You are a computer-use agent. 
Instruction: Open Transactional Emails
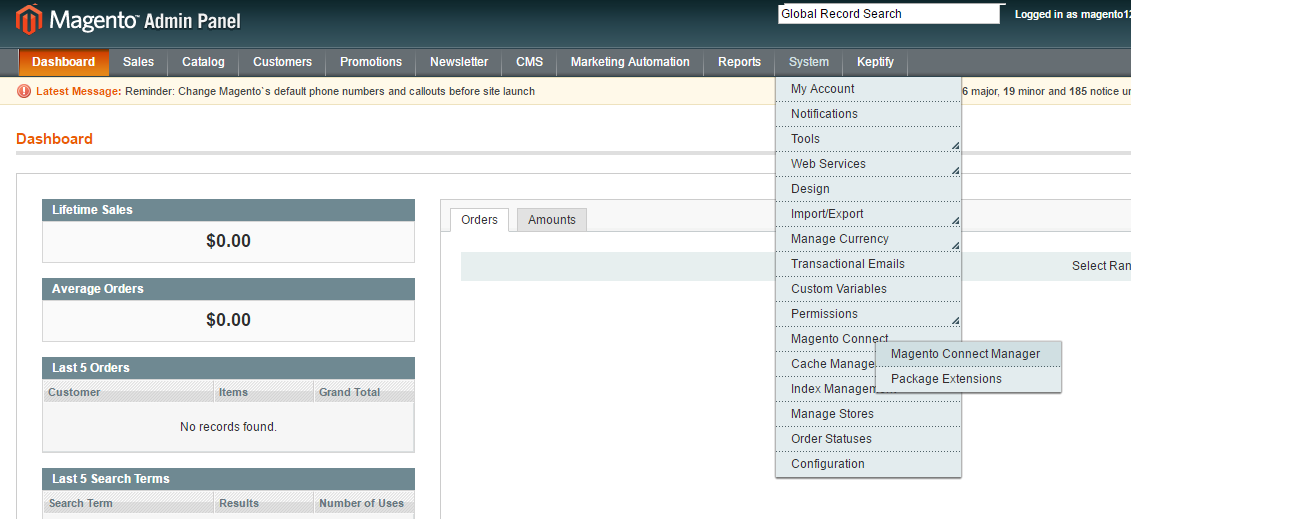click(868, 264)
